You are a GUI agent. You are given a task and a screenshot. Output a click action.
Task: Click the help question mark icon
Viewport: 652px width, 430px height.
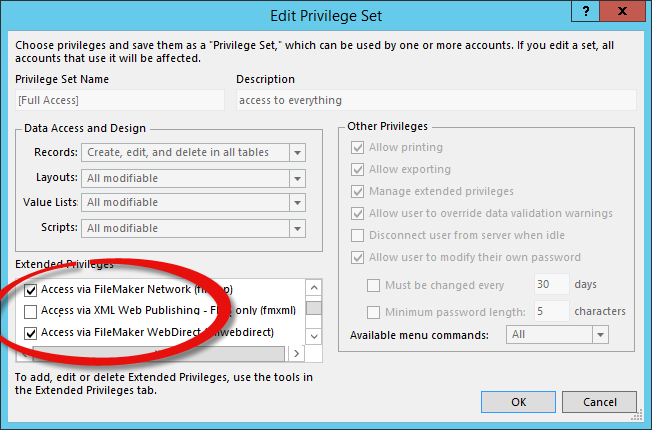click(586, 11)
